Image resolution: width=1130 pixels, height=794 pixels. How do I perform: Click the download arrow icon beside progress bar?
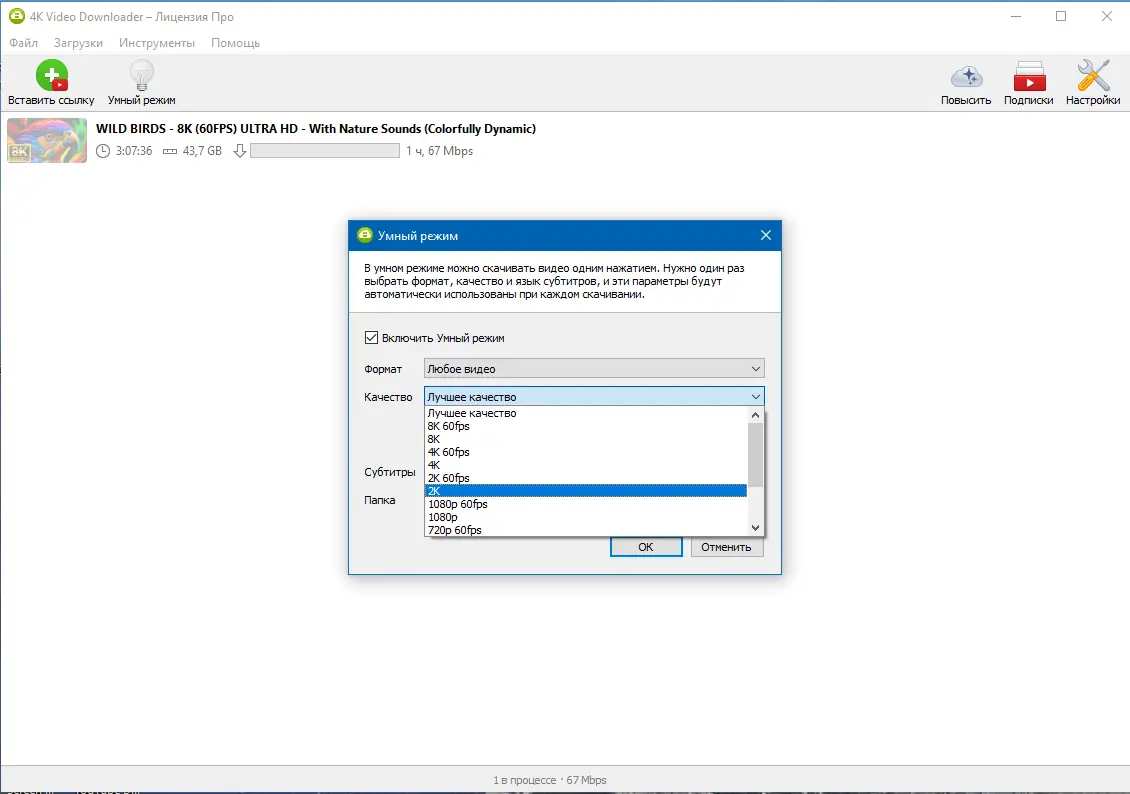pyautogui.click(x=240, y=151)
